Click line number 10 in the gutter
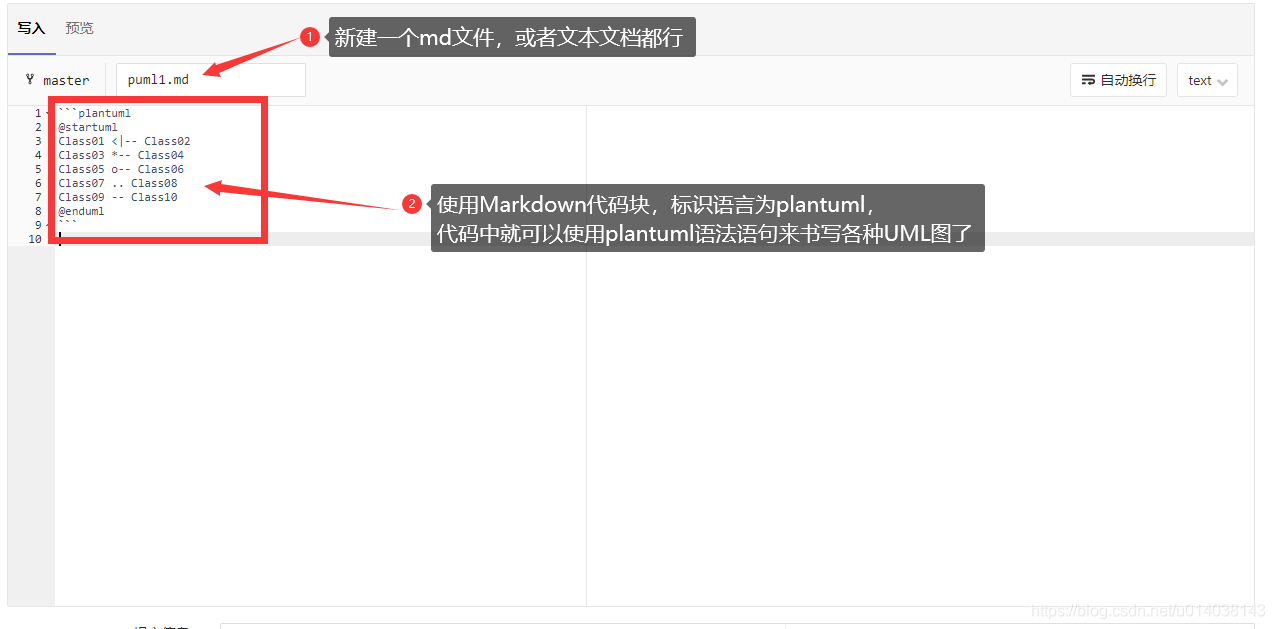This screenshot has height=629, width=1275. pyautogui.click(x=35, y=239)
